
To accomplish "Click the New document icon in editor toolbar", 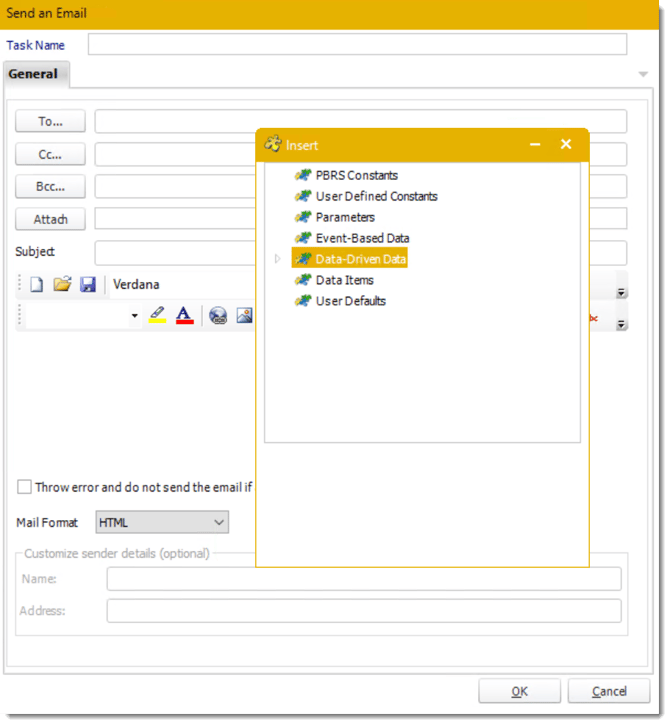I will [x=37, y=284].
